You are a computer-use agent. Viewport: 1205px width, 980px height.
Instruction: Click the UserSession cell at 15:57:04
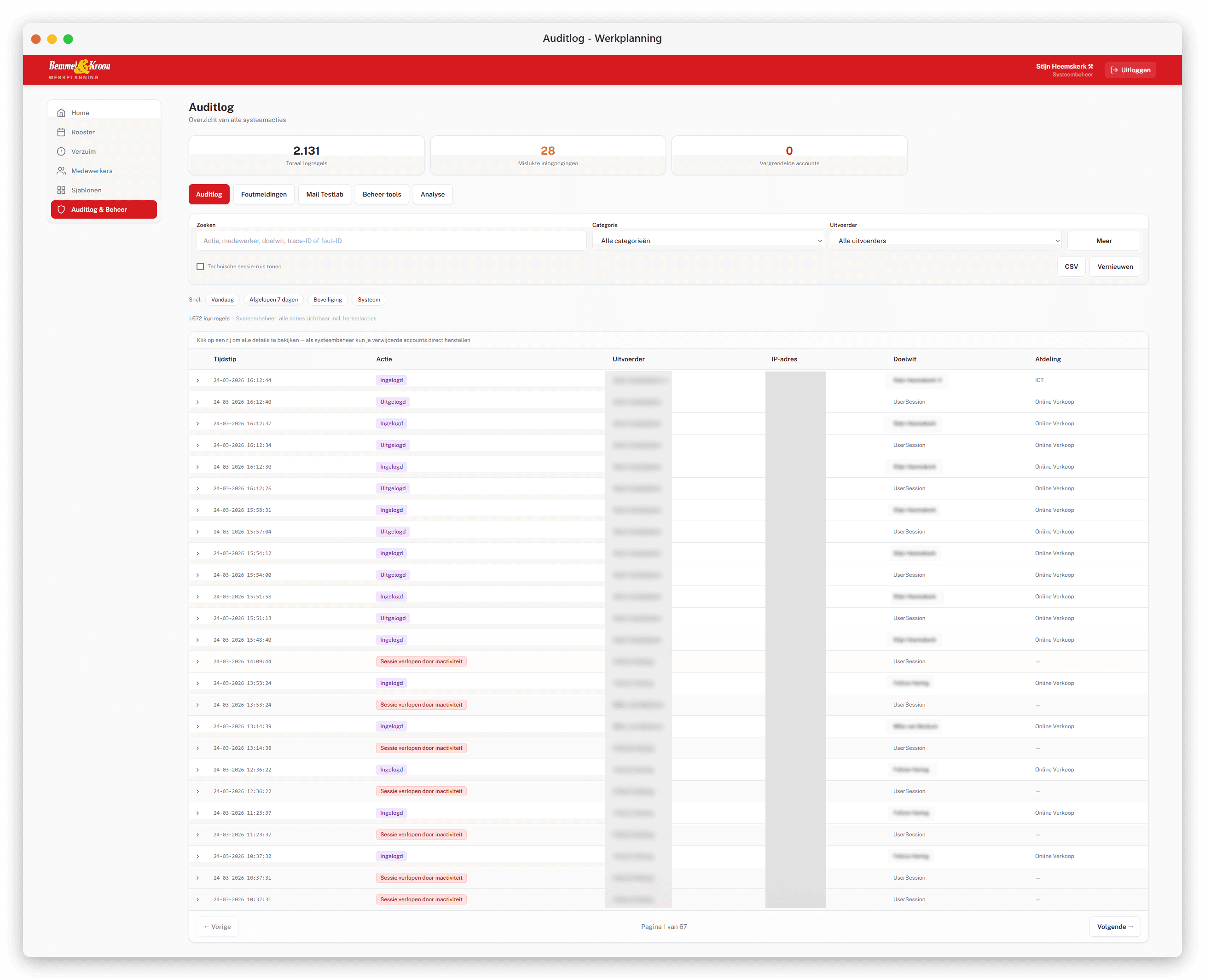click(x=909, y=532)
